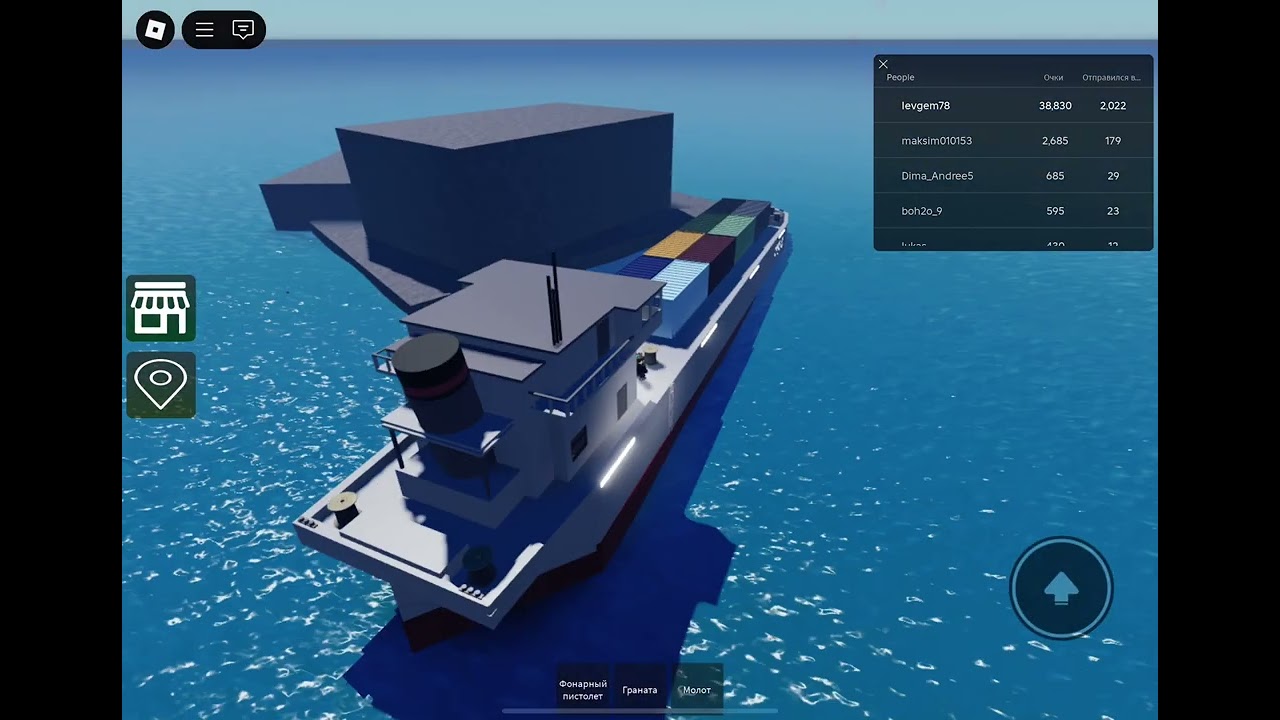1280x720 pixels.
Task: Close the leaderboard panel
Action: [x=883, y=64]
